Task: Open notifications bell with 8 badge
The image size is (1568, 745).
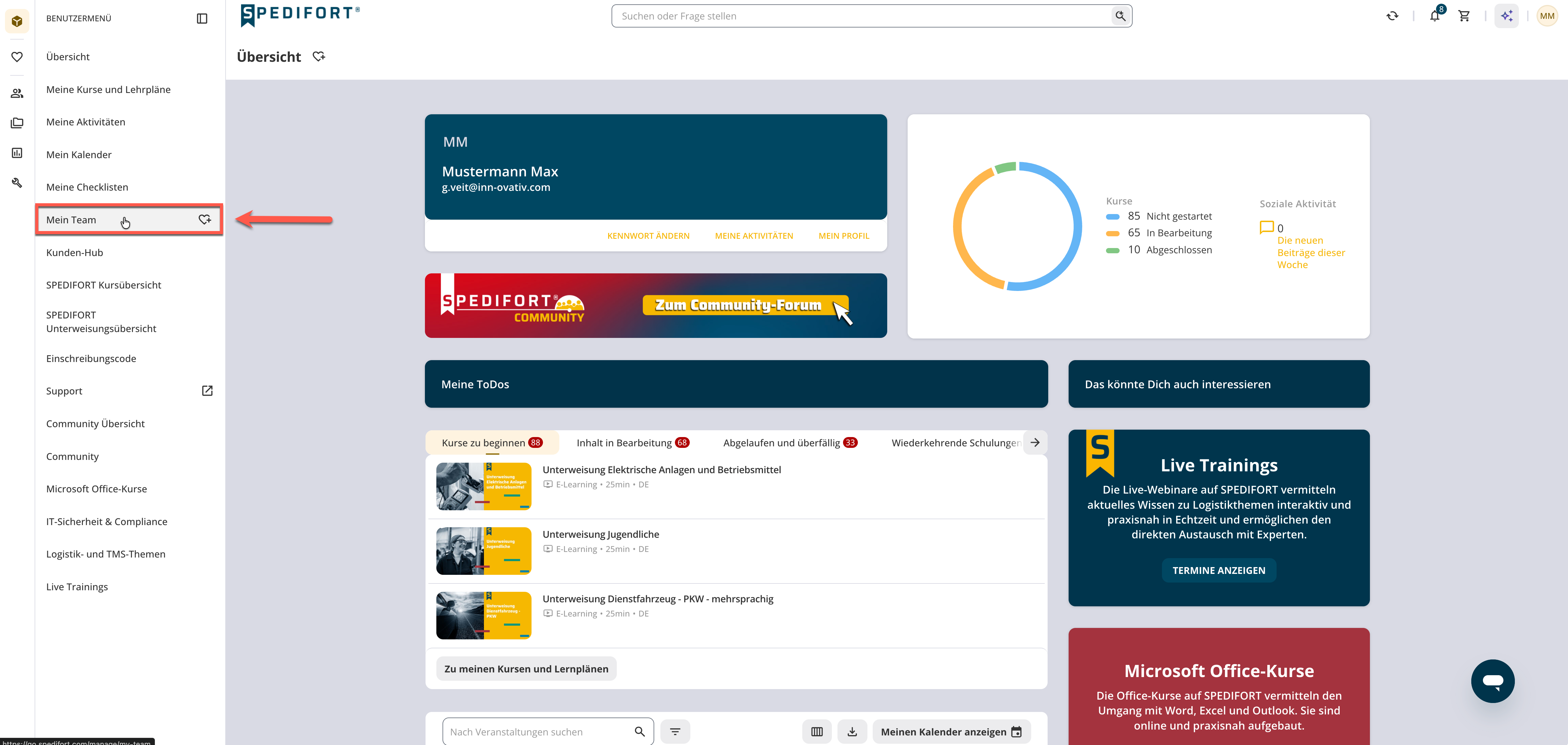Action: coord(1435,16)
